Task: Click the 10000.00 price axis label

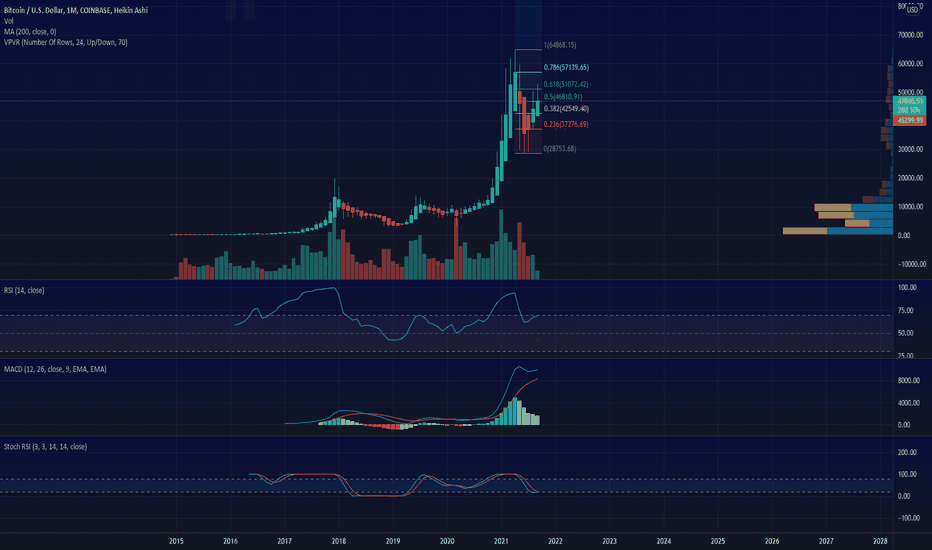Action: tap(911, 207)
